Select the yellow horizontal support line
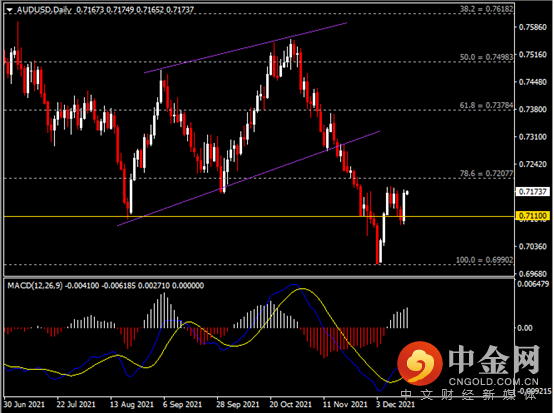 pyautogui.click(x=259, y=216)
